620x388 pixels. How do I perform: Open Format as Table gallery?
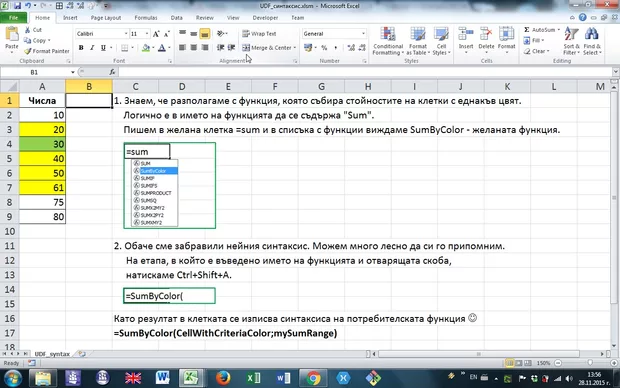point(418,41)
